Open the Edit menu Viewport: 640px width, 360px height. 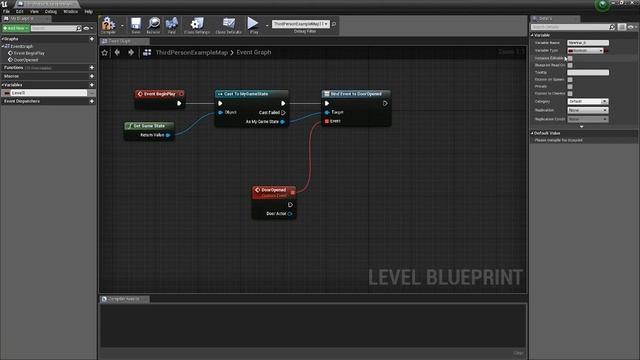(x=20, y=11)
